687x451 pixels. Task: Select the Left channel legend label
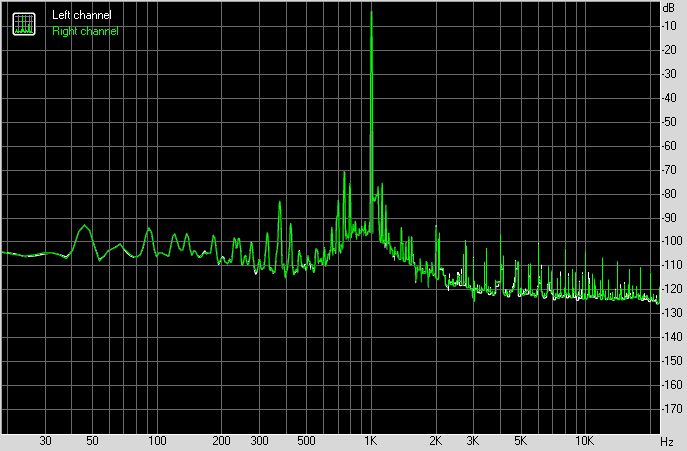82,15
